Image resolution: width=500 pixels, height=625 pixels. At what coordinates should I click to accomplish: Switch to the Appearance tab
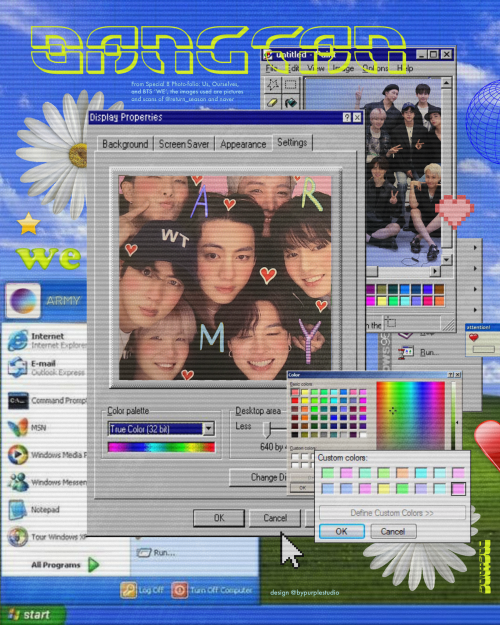coord(243,144)
